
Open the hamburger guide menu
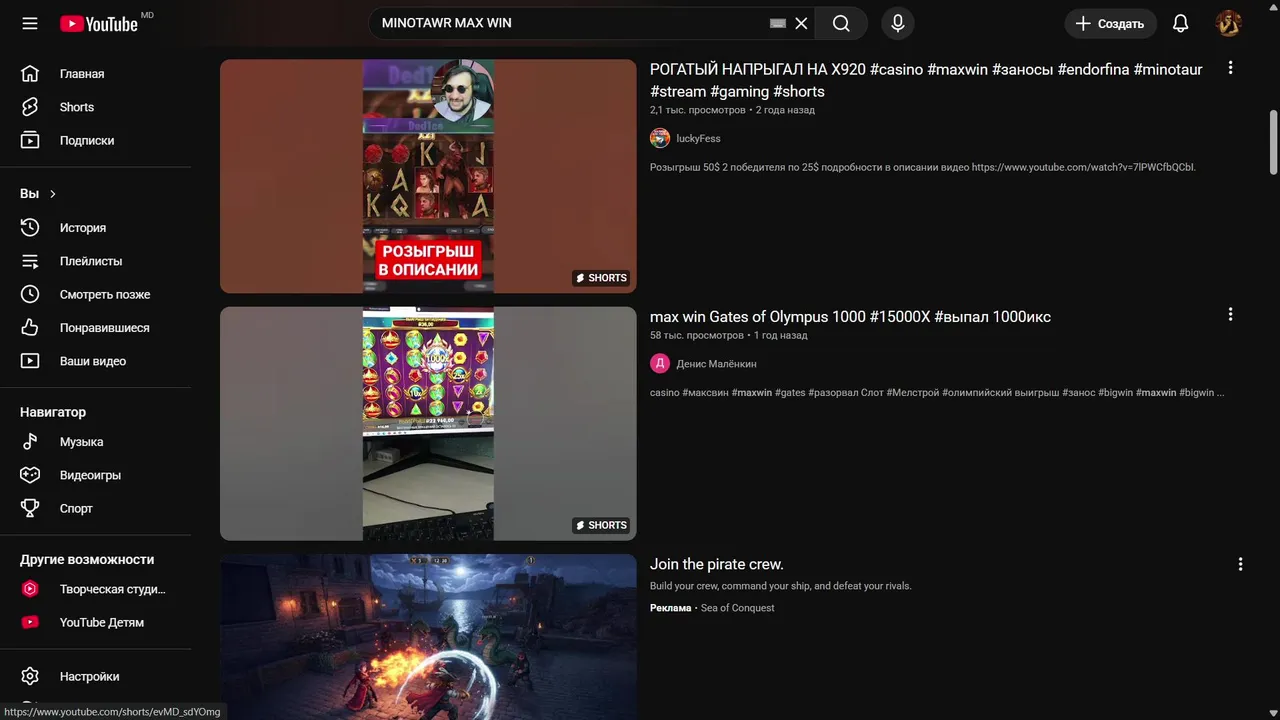coord(30,23)
